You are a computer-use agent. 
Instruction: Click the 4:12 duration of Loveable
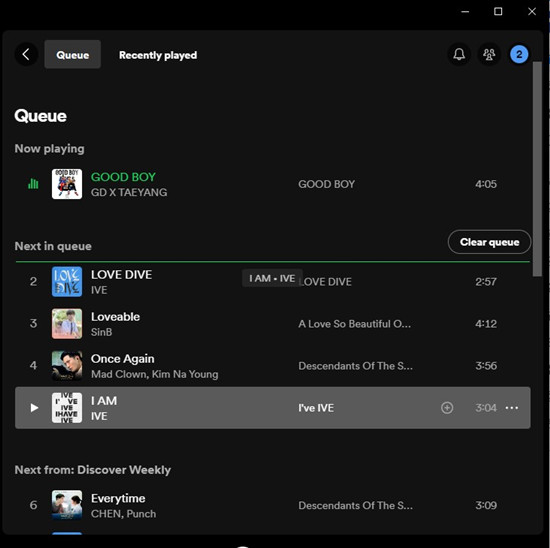[x=486, y=323]
